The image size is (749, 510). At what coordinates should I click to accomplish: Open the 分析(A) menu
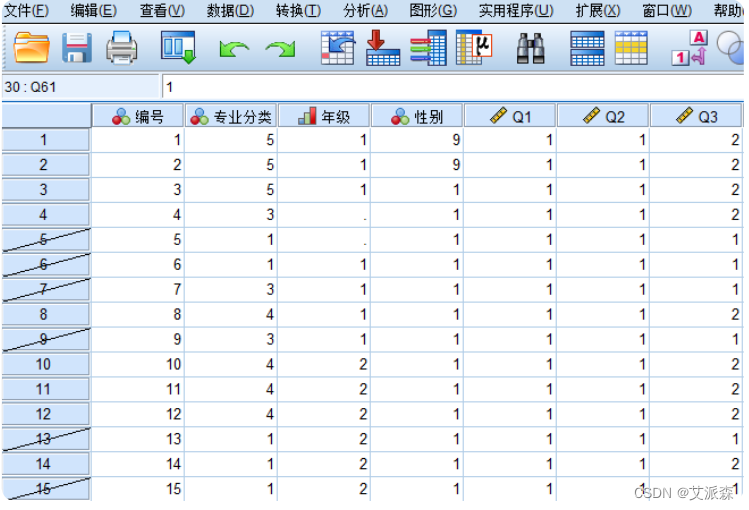(x=365, y=11)
